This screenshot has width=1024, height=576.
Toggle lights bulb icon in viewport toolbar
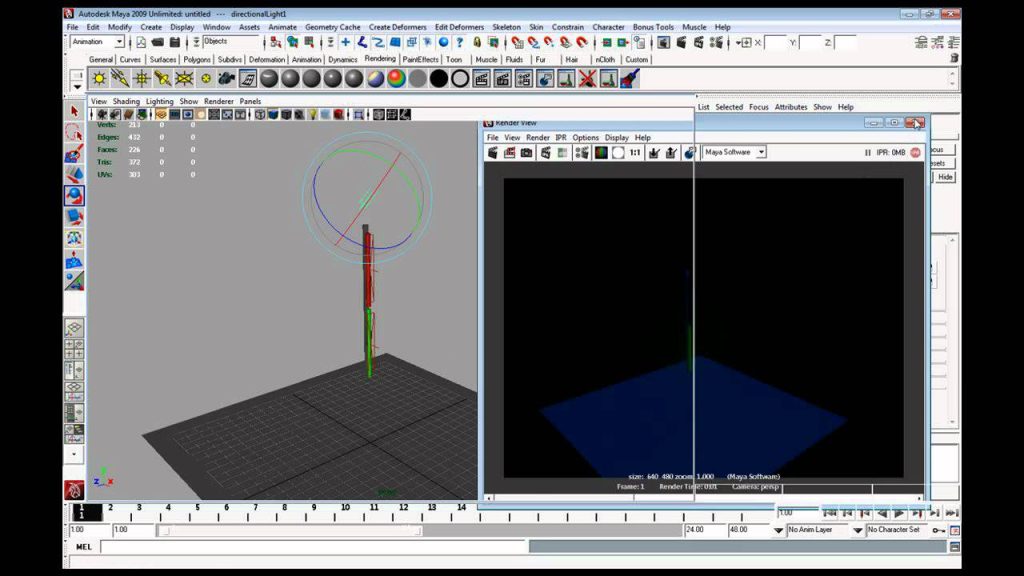312,115
